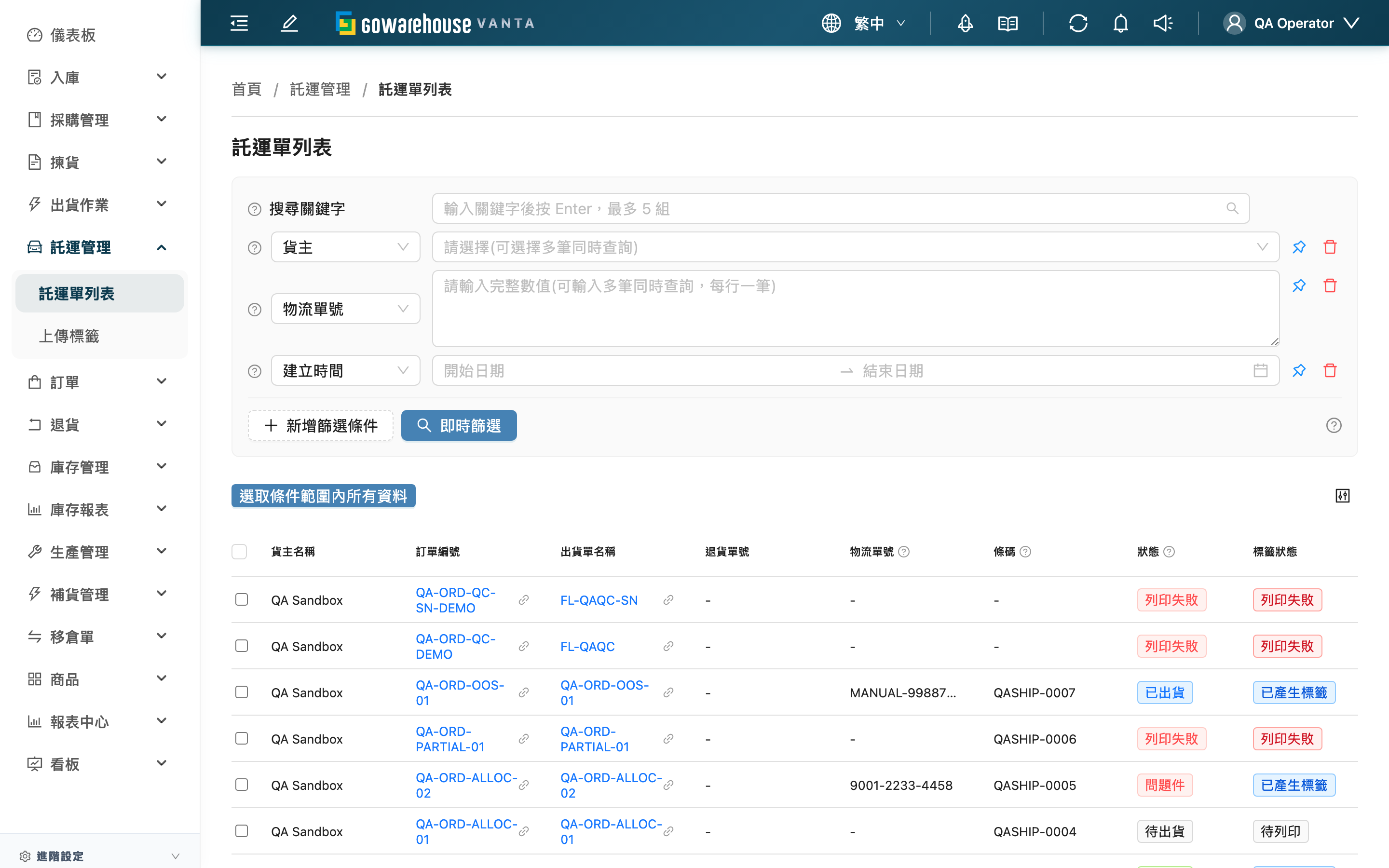
Task: Click the refresh sync icon
Action: click(1078, 23)
